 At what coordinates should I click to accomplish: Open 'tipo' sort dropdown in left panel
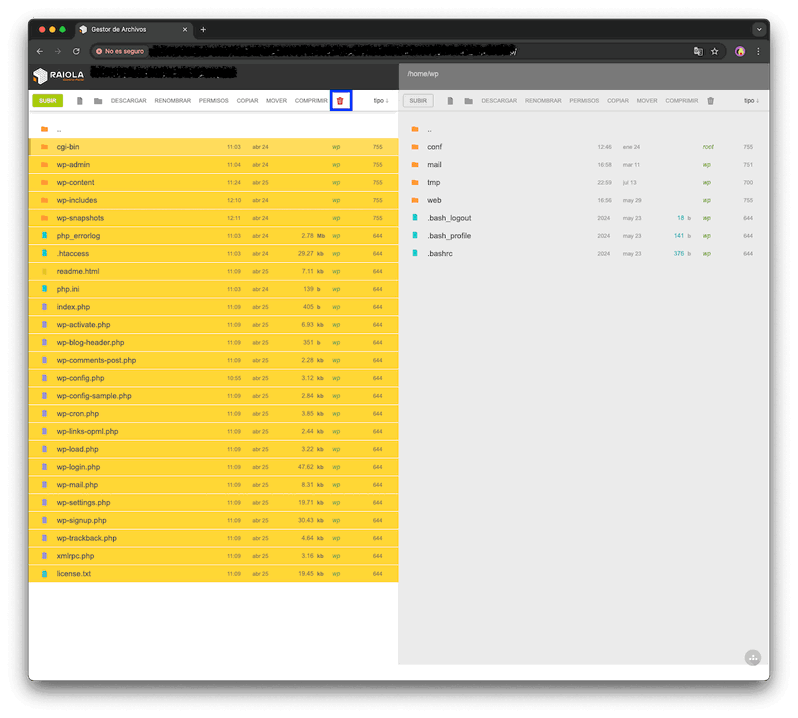[381, 101]
